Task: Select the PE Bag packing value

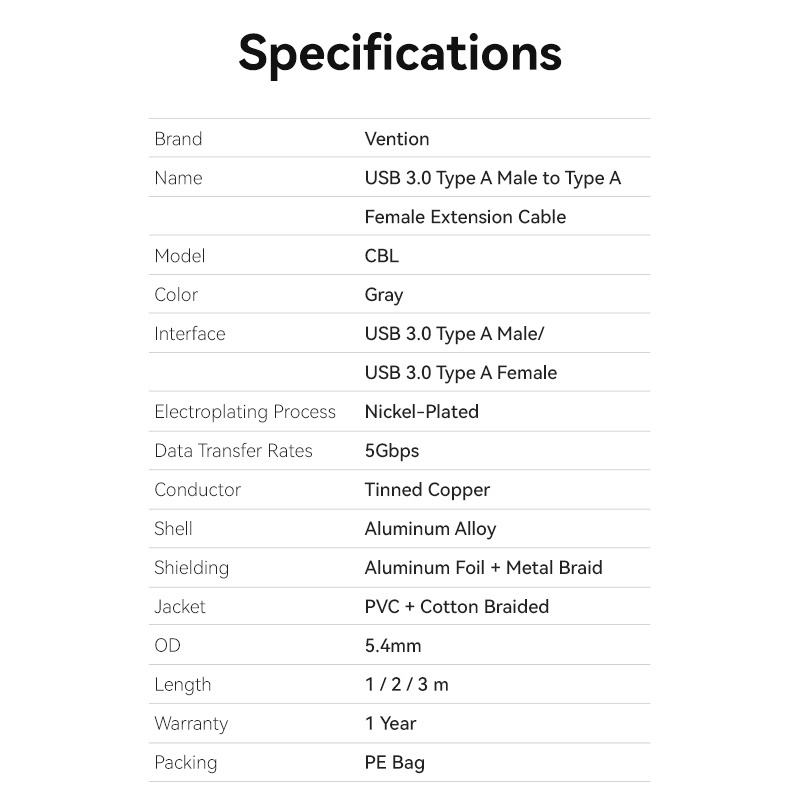Action: 394,763
